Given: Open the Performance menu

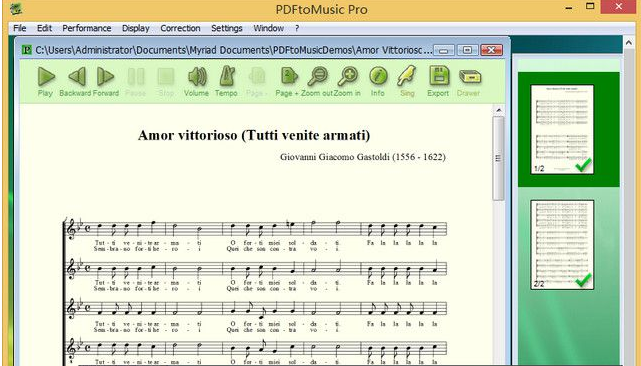Looking at the screenshot, I should point(87,28).
